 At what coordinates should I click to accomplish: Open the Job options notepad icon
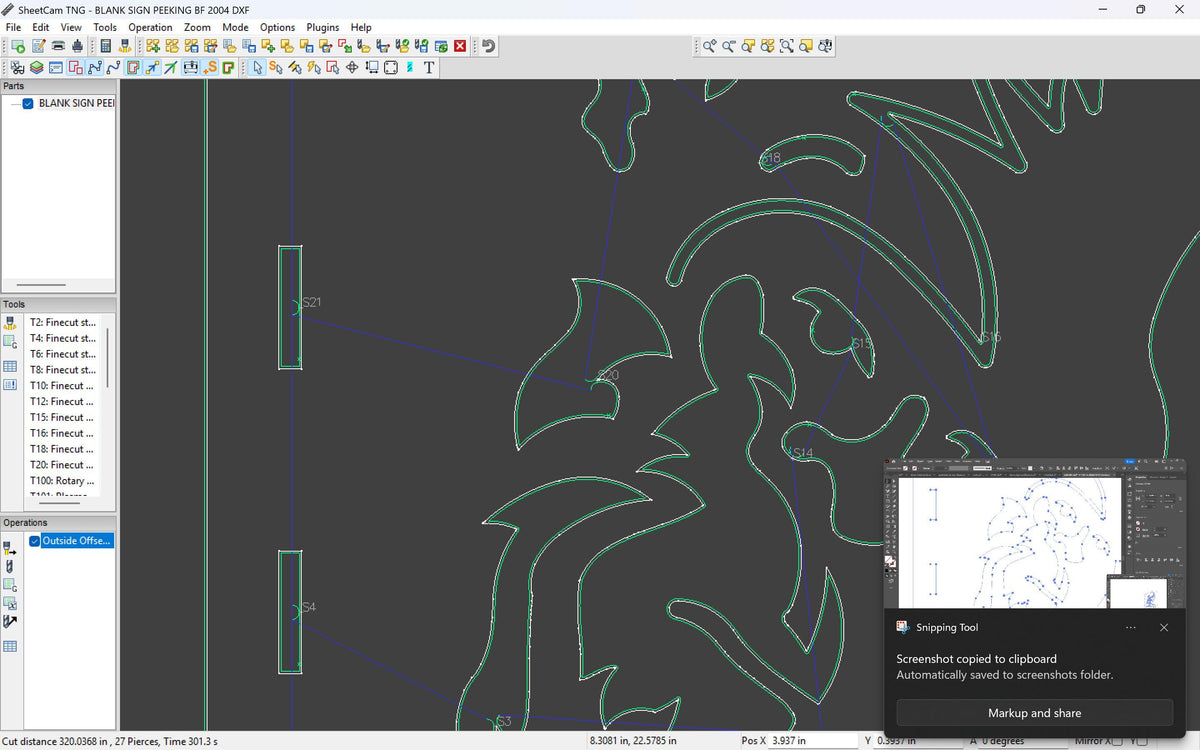coord(38,46)
